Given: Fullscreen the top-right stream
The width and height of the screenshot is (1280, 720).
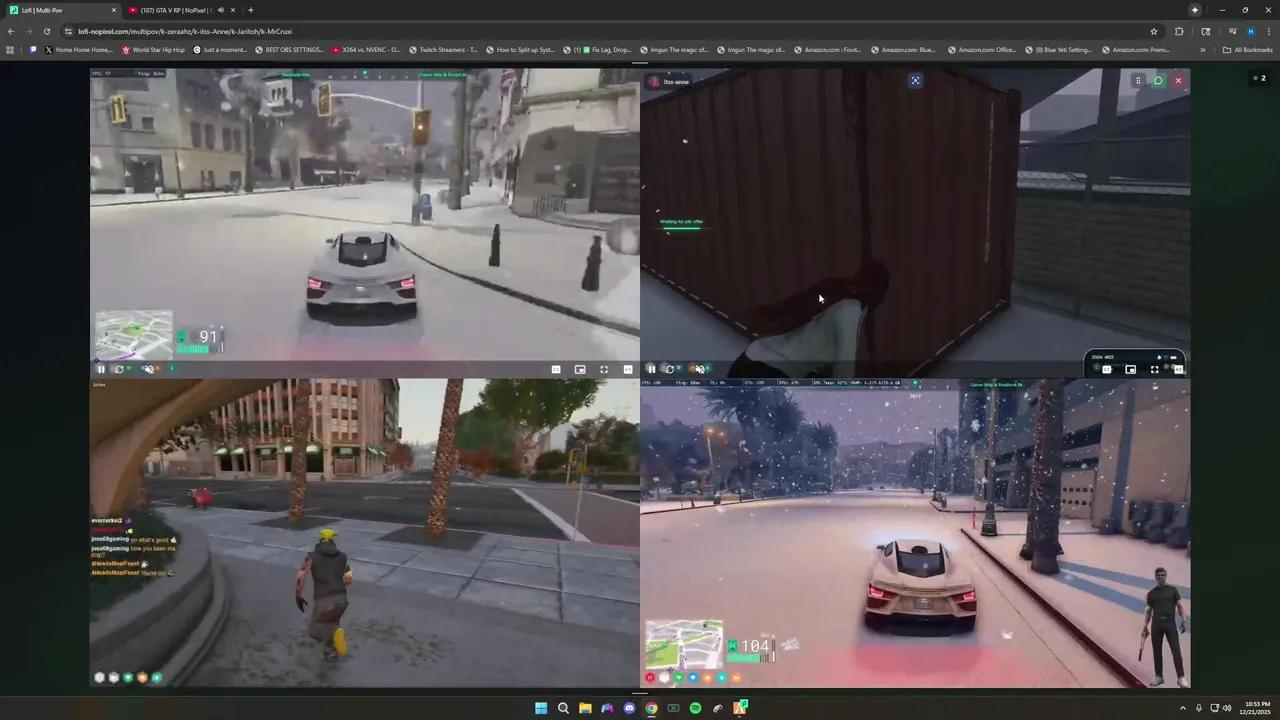Looking at the screenshot, I should [1154, 369].
